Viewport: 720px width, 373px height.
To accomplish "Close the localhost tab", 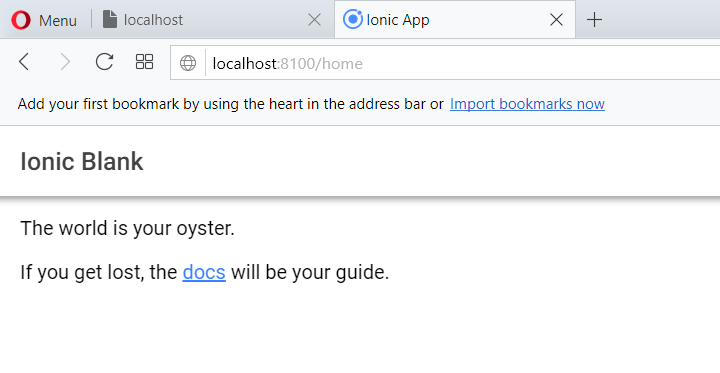I will (314, 20).
